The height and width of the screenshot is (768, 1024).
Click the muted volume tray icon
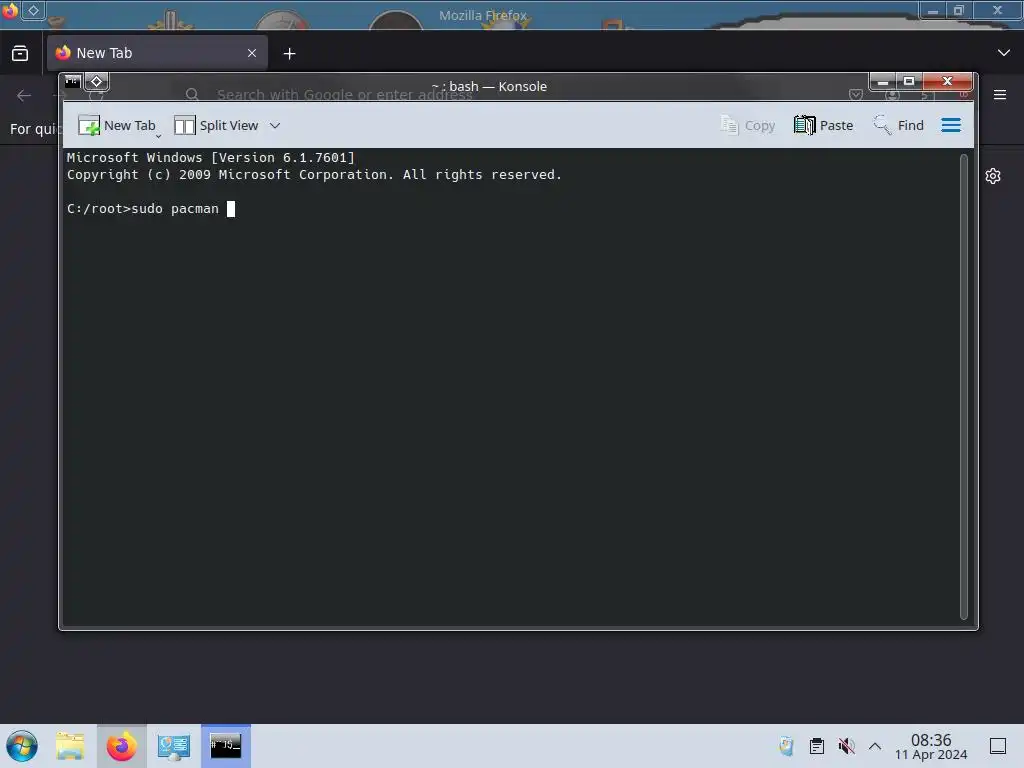(x=846, y=746)
